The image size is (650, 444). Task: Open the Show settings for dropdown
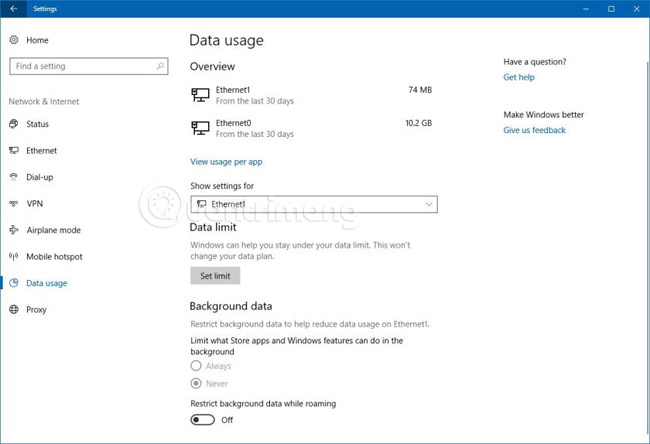pyautogui.click(x=313, y=204)
